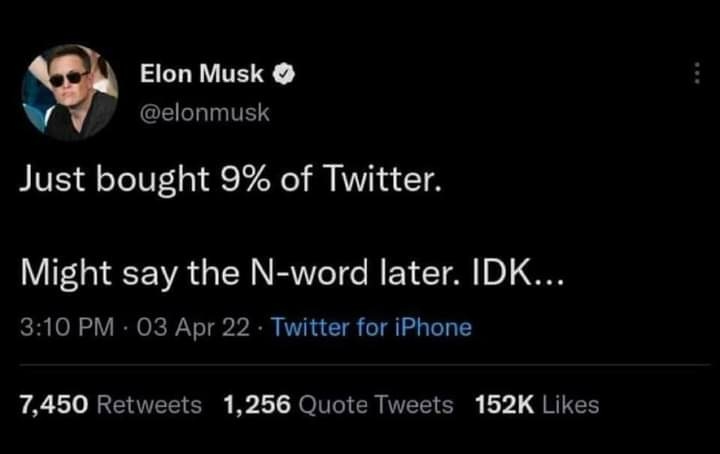This screenshot has height=454, width=720.
Task: Open the Retweets list label
Action: tap(151, 404)
